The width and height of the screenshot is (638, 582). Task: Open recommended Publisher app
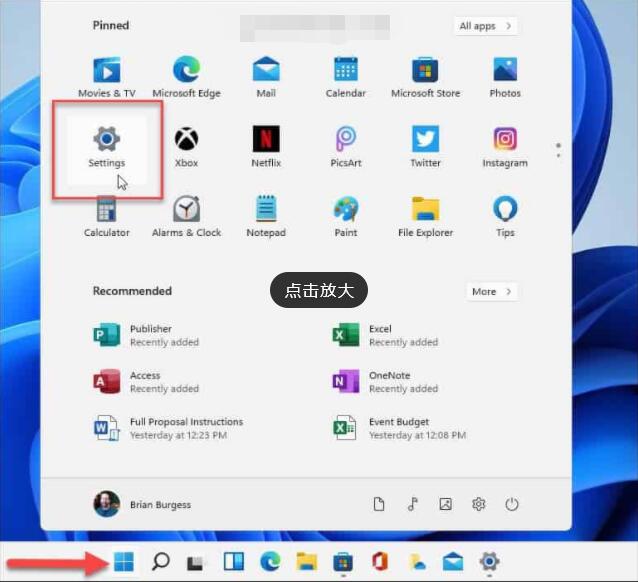[x=146, y=335]
